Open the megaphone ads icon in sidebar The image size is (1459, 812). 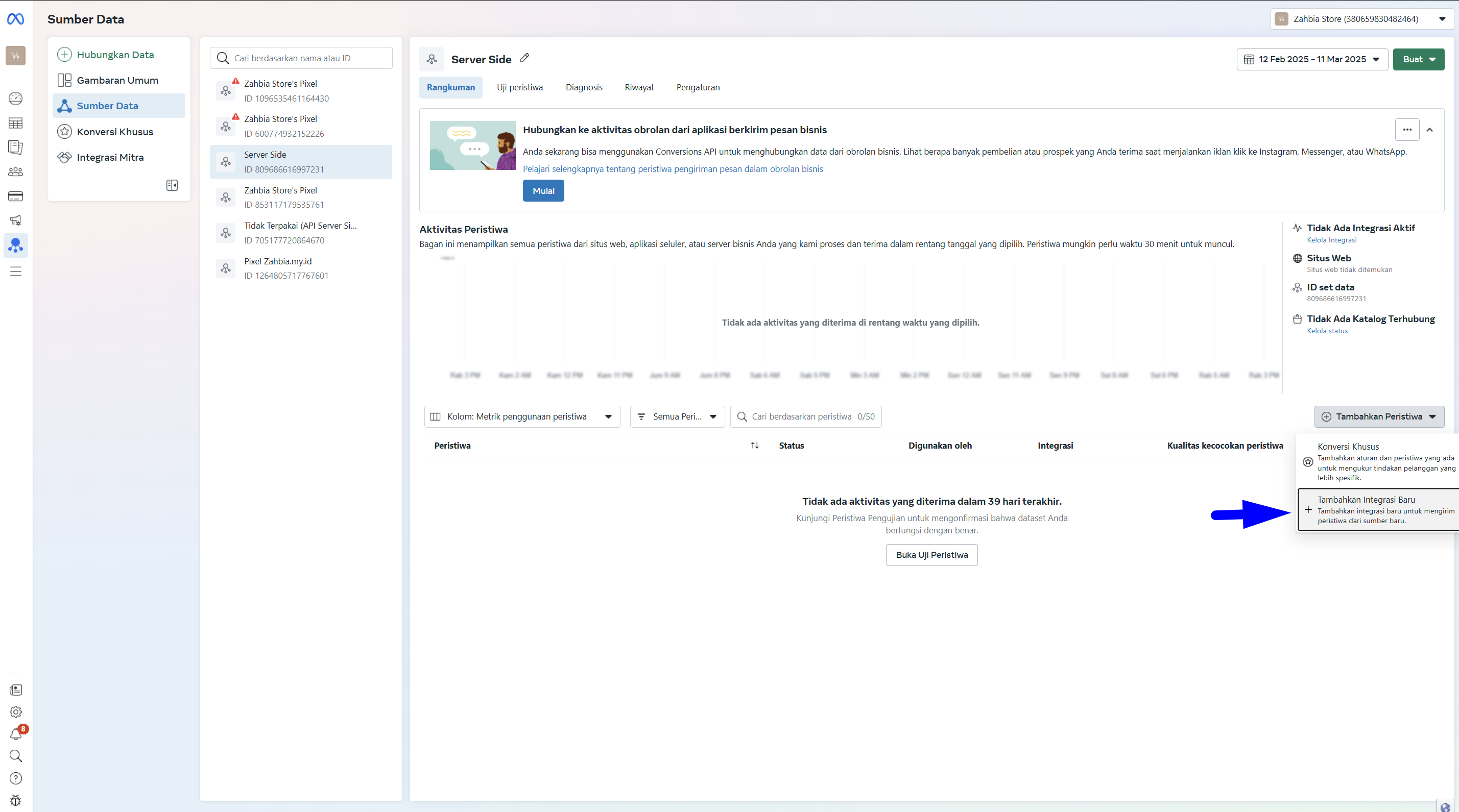click(x=15, y=220)
